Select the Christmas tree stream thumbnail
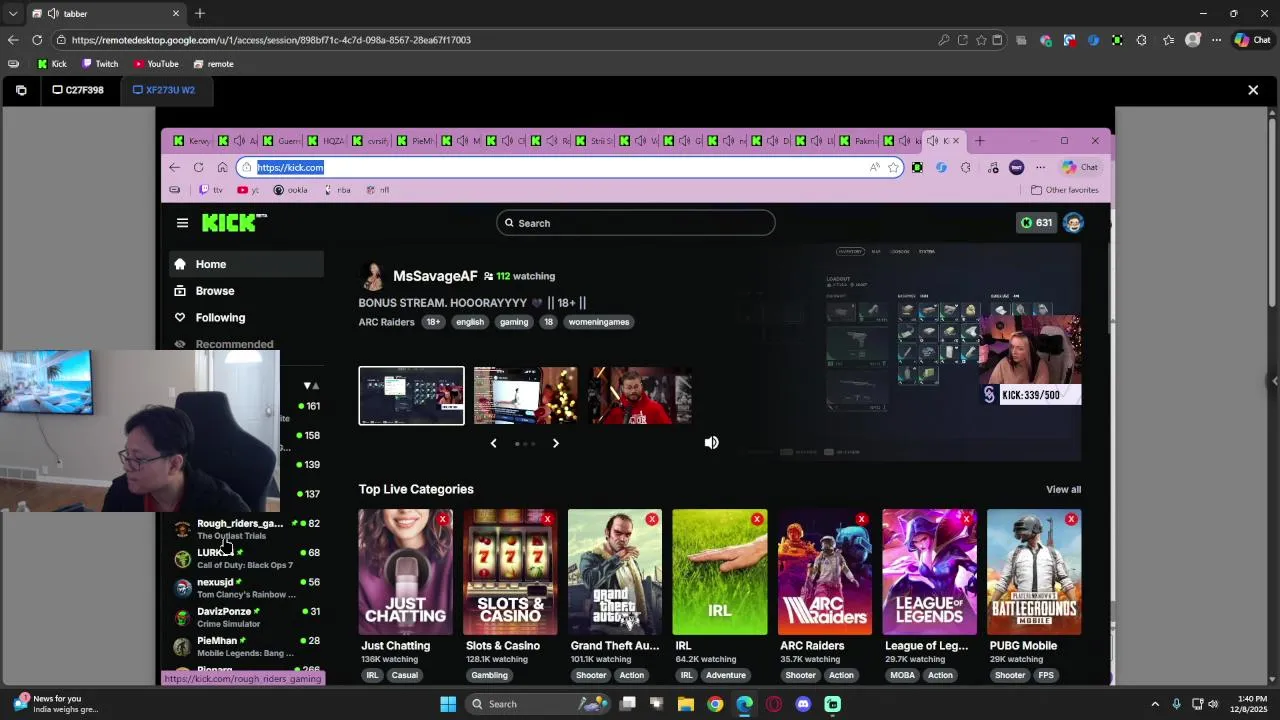The width and height of the screenshot is (1280, 720). 525,396
